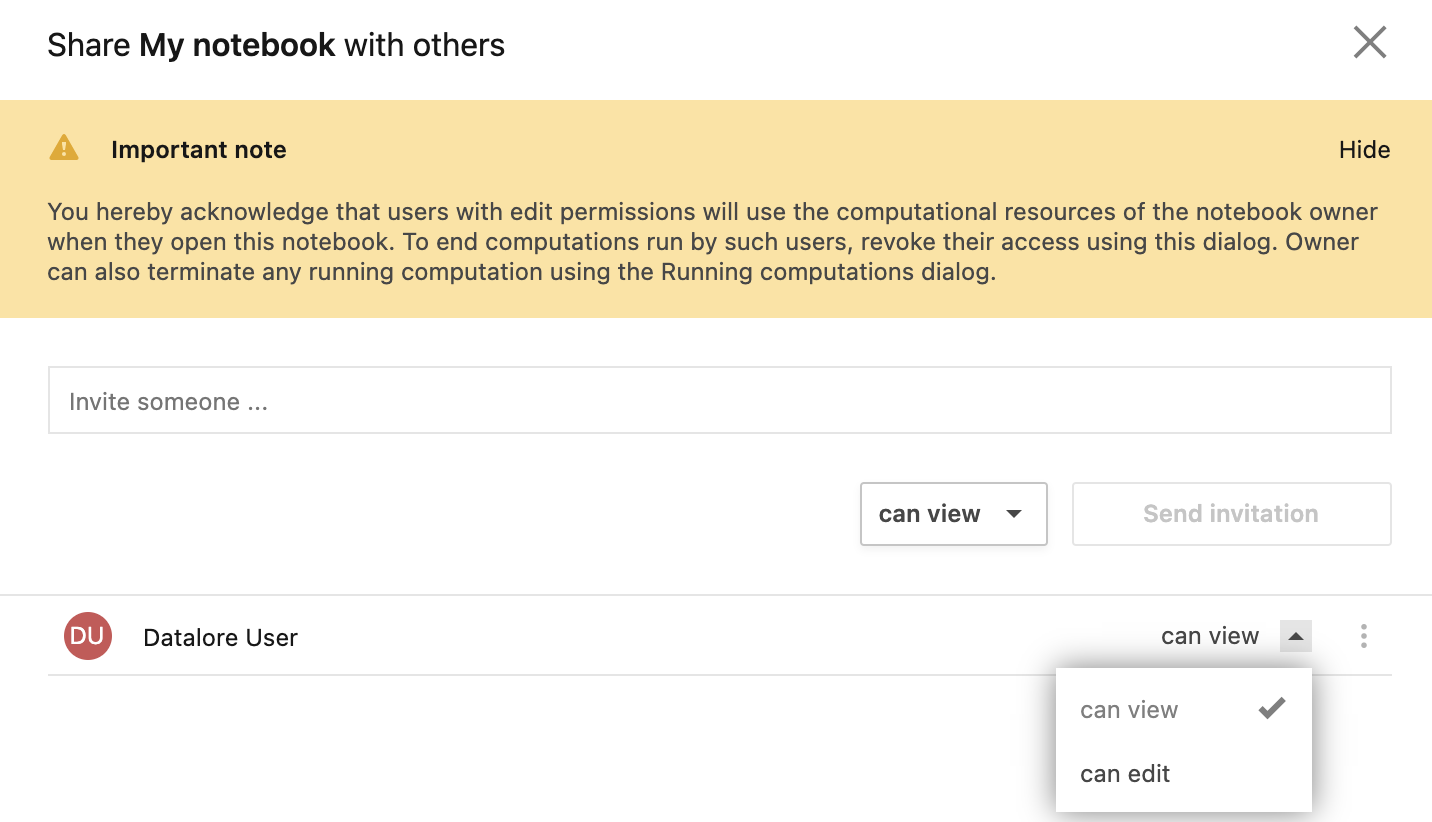This screenshot has width=1432, height=822.
Task: Click the 'Datalore User' name text
Action: point(220,638)
